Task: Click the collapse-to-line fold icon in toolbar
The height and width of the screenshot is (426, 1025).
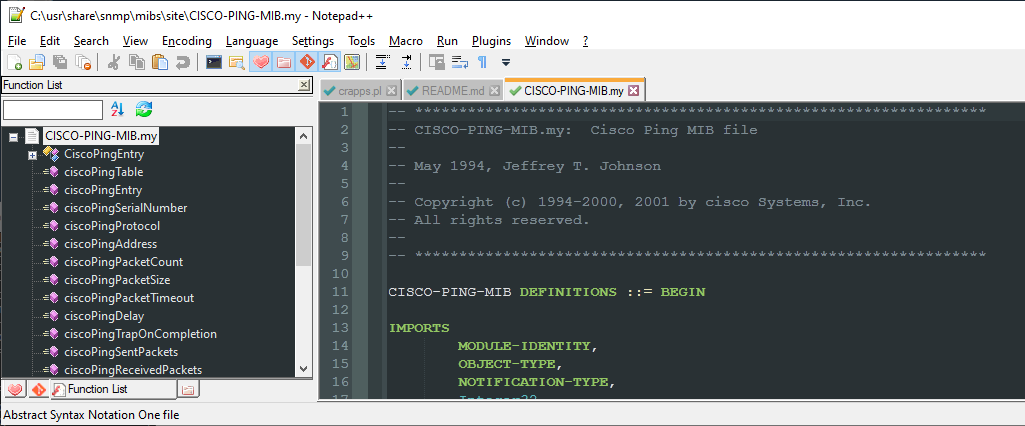Action: [x=383, y=62]
